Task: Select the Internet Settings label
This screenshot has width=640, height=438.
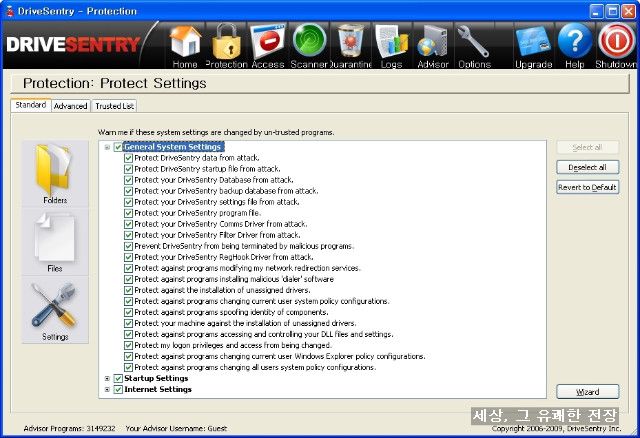Action: click(x=158, y=389)
